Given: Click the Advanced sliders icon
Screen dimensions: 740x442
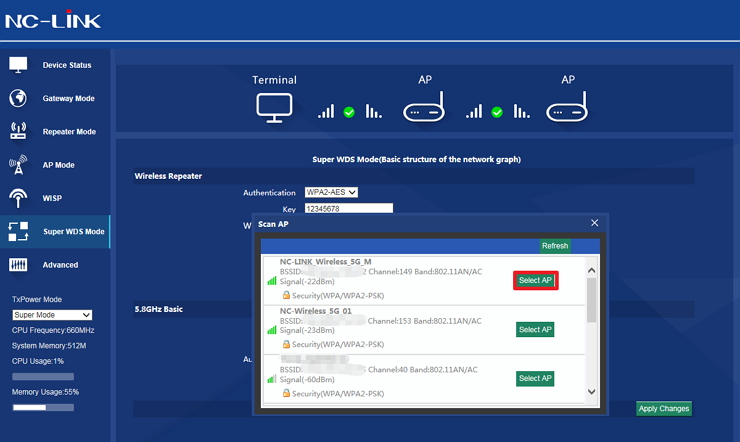Looking at the screenshot, I should [x=18, y=265].
